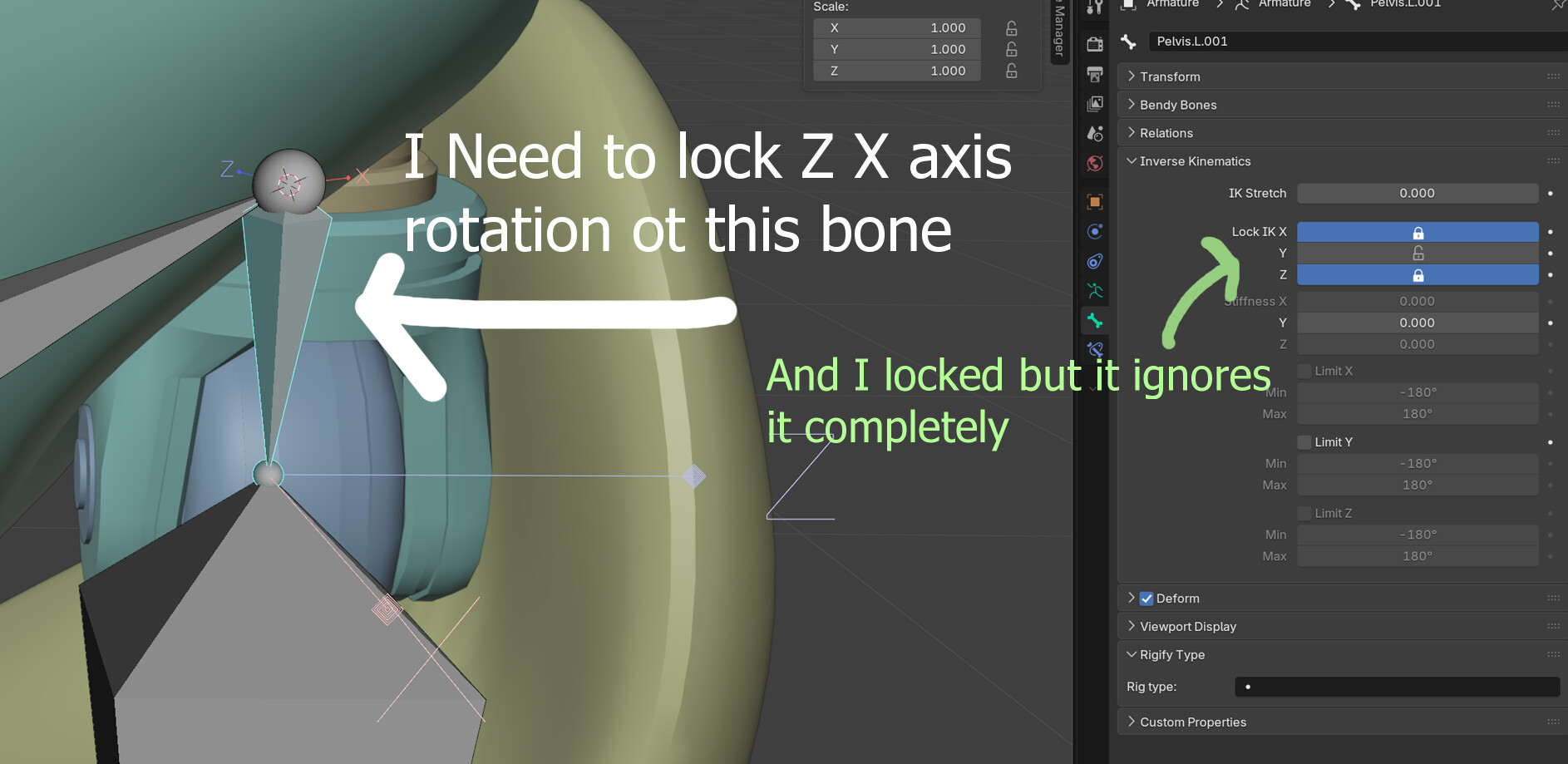Toggle the Scale X lock icon
This screenshot has height=764, width=1568.
[1012, 28]
